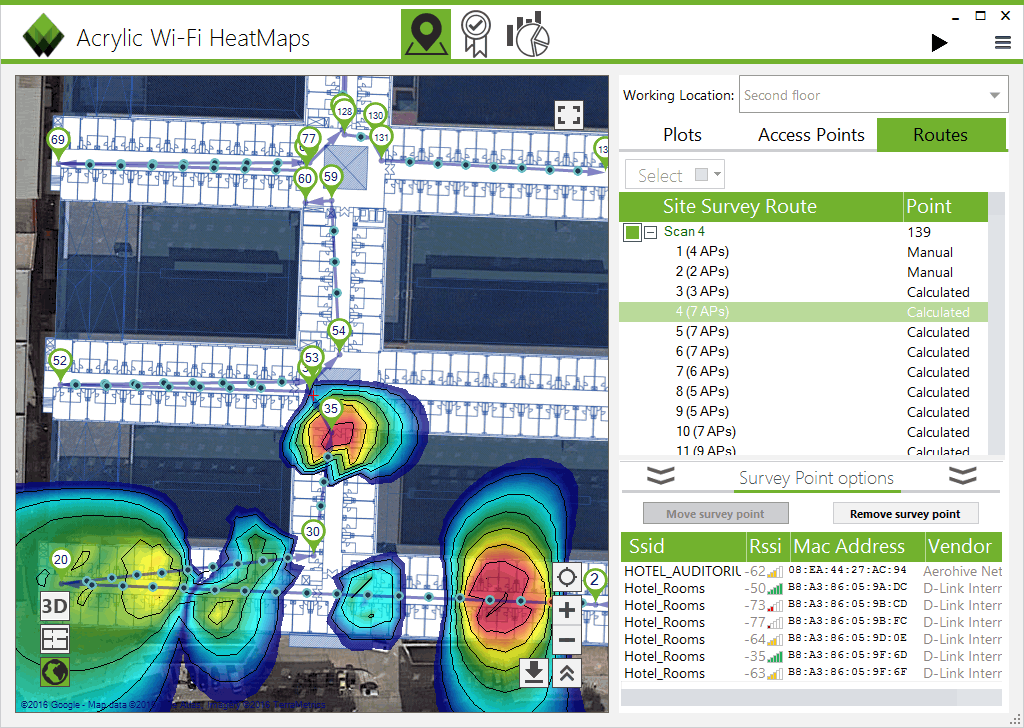Sort by the Site Survey Route column header
This screenshot has height=728, width=1024.
coord(761,206)
